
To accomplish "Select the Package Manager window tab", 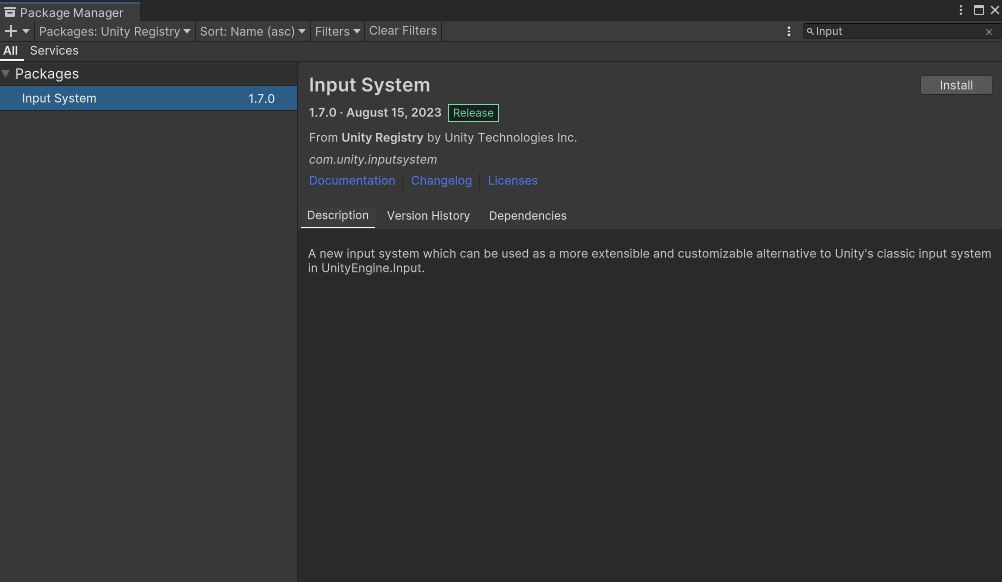I will click(x=70, y=12).
